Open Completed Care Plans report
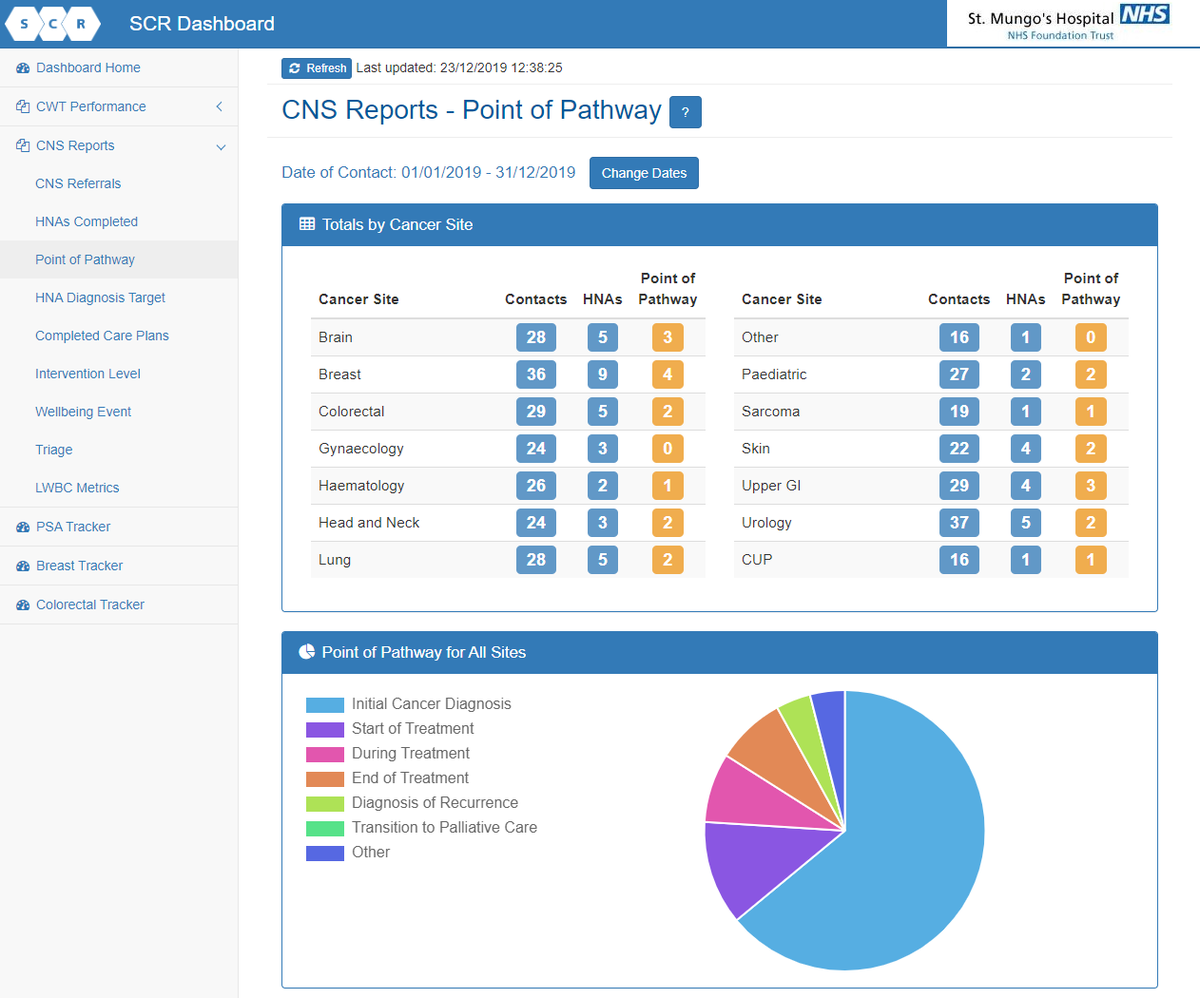Image resolution: width=1200 pixels, height=998 pixels. click(x=102, y=336)
